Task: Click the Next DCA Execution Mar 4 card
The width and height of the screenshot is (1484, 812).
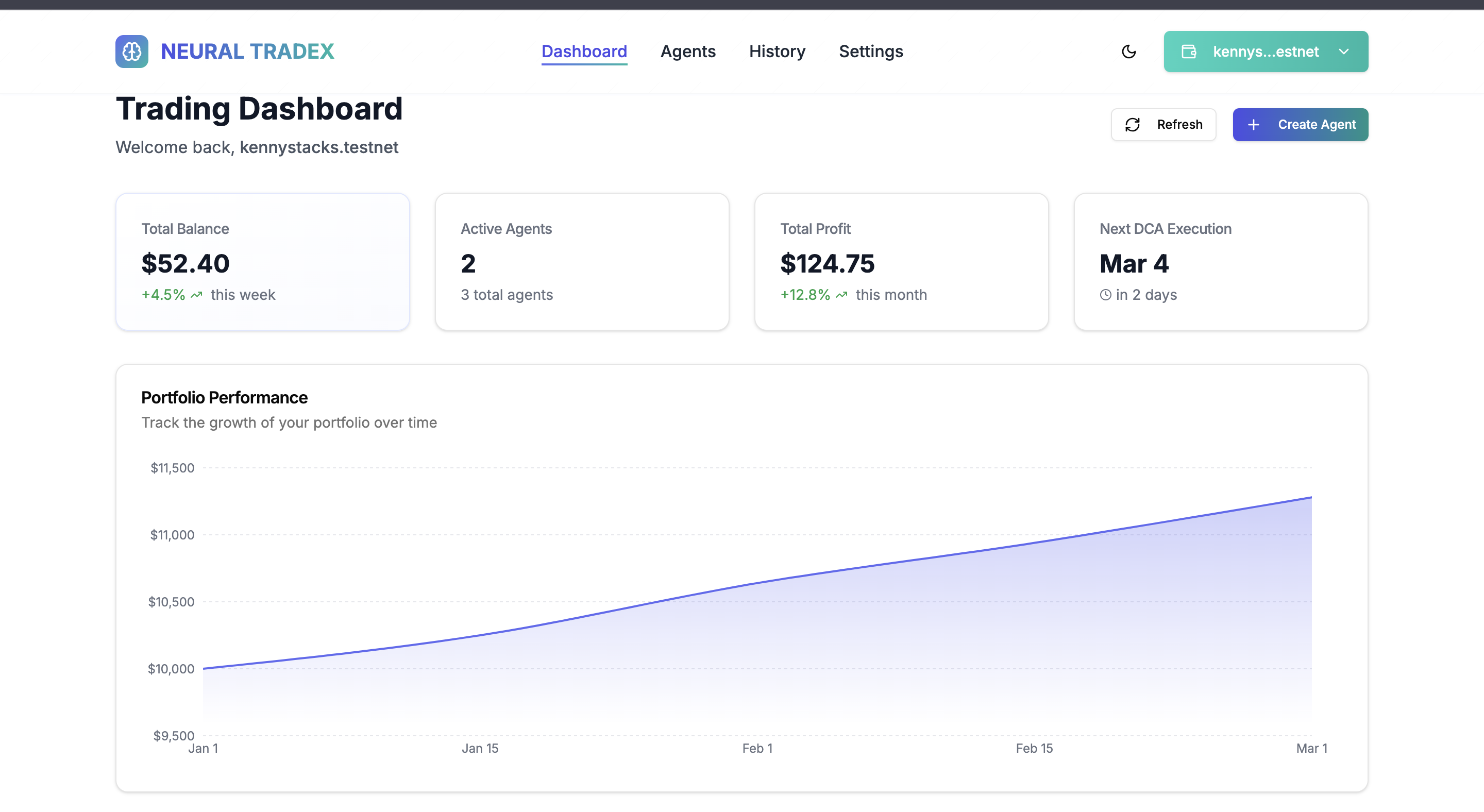Action: pos(1221,261)
